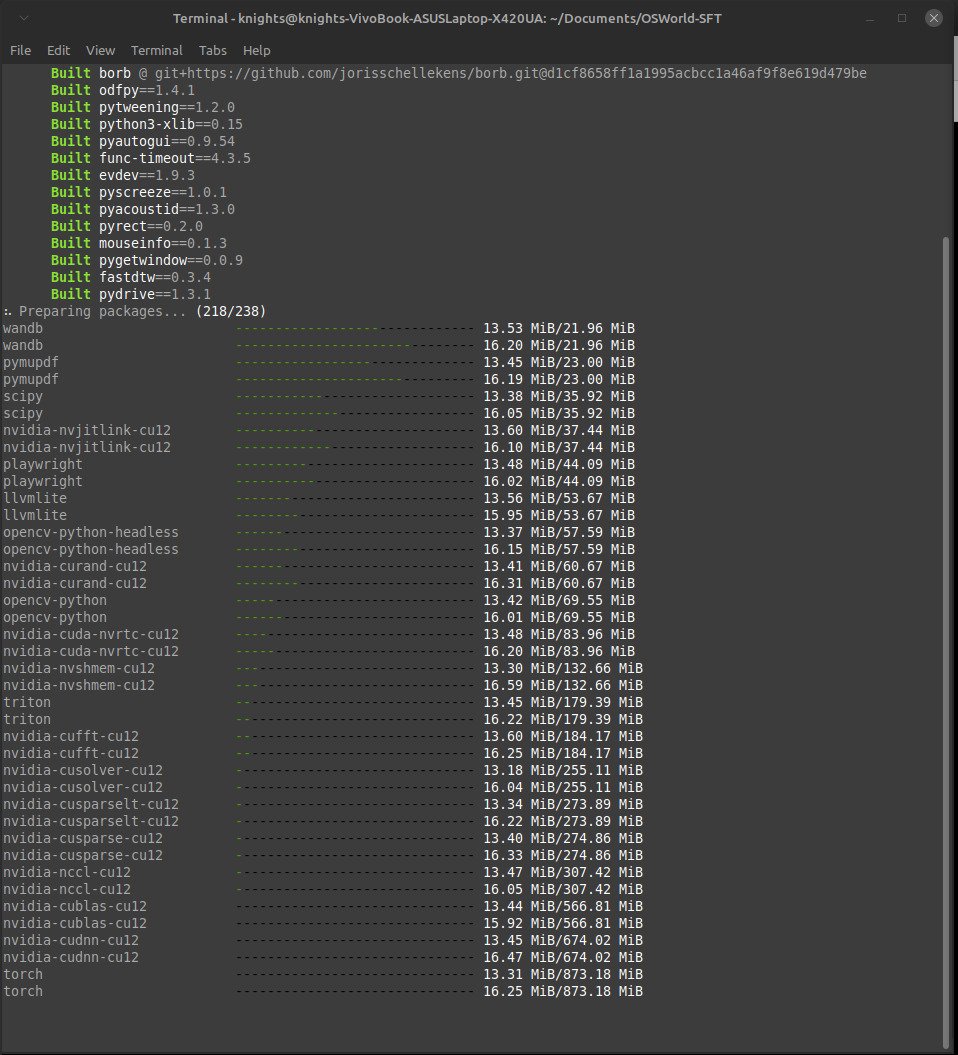The height and width of the screenshot is (1055, 958).
Task: Click the 'Built mouseinfo==0.1.3' line
Action: coord(139,243)
